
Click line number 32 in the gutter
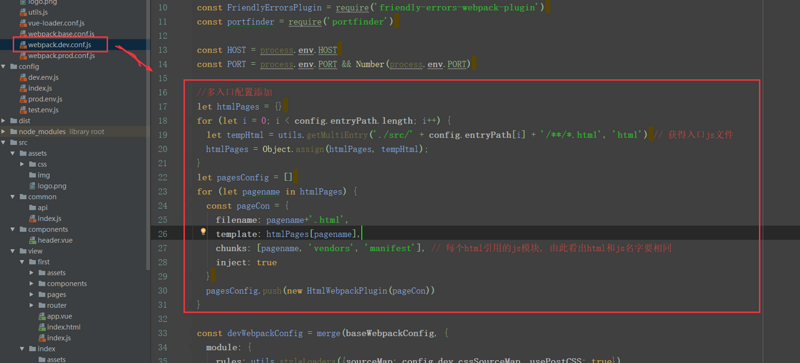162,319
